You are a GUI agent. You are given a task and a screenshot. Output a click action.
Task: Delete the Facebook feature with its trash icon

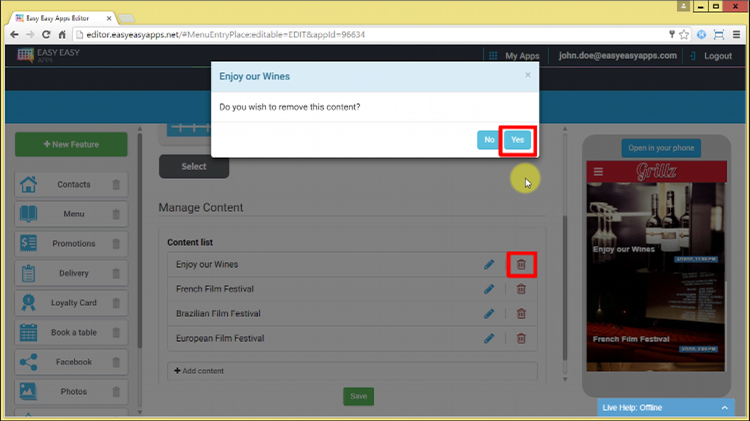[x=116, y=362]
